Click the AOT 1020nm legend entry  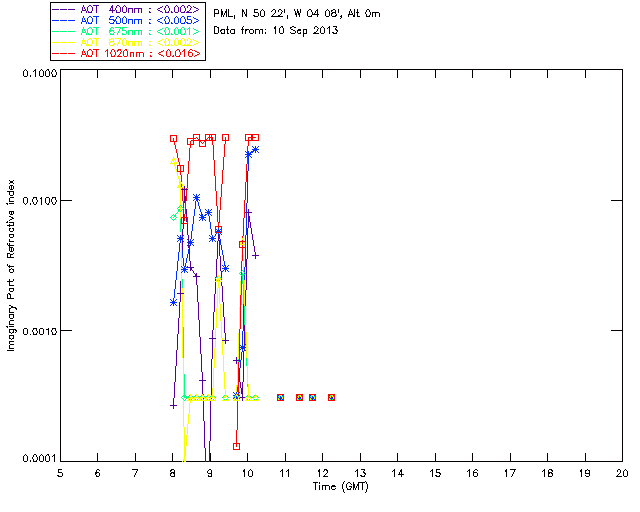pos(127,53)
